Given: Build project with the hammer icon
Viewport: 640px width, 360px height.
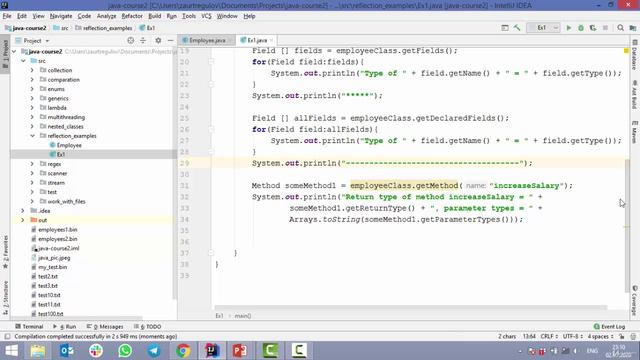Looking at the screenshot, I should (517, 28).
